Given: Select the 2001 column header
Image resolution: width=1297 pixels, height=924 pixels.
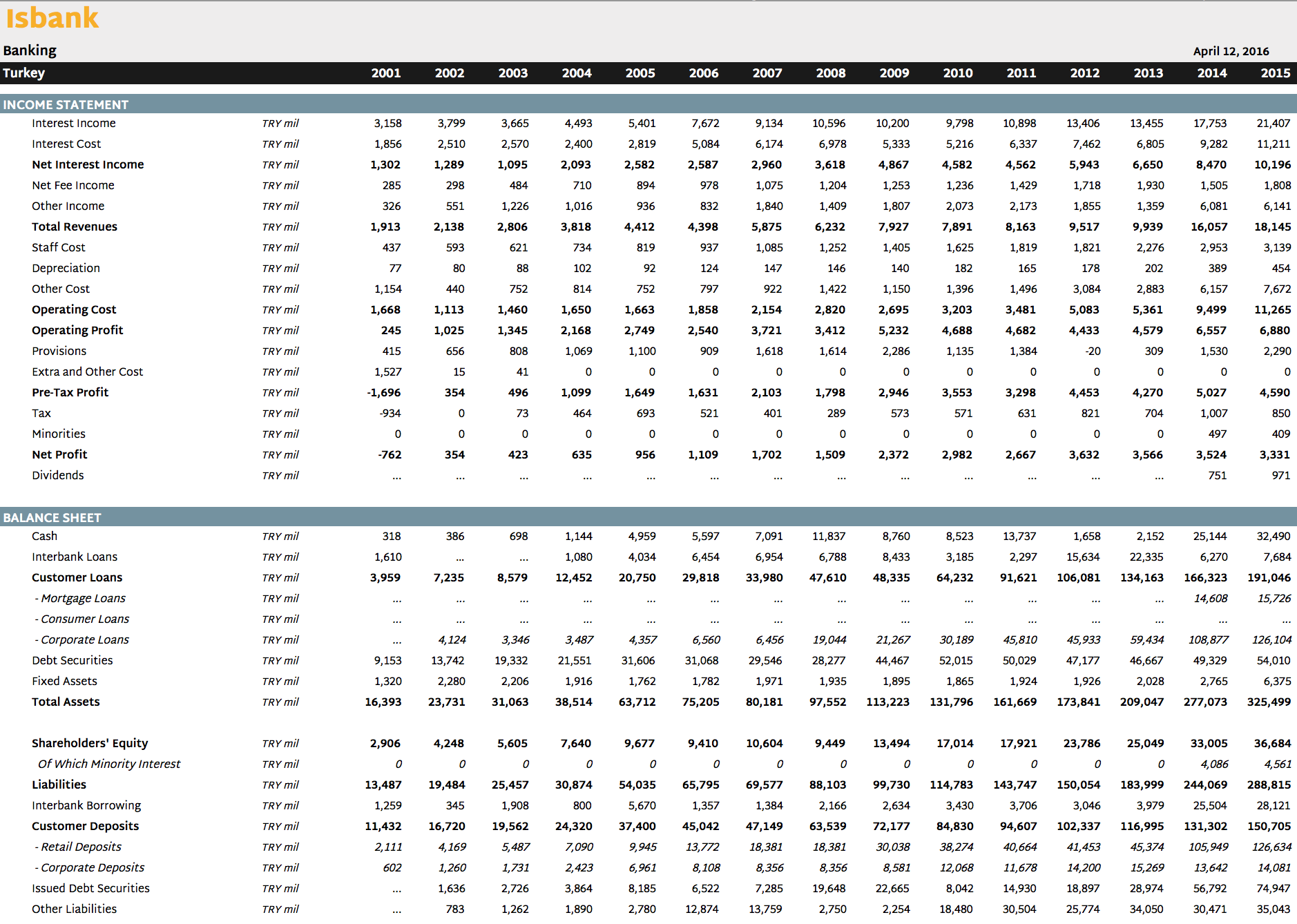Looking at the screenshot, I should 386,73.
